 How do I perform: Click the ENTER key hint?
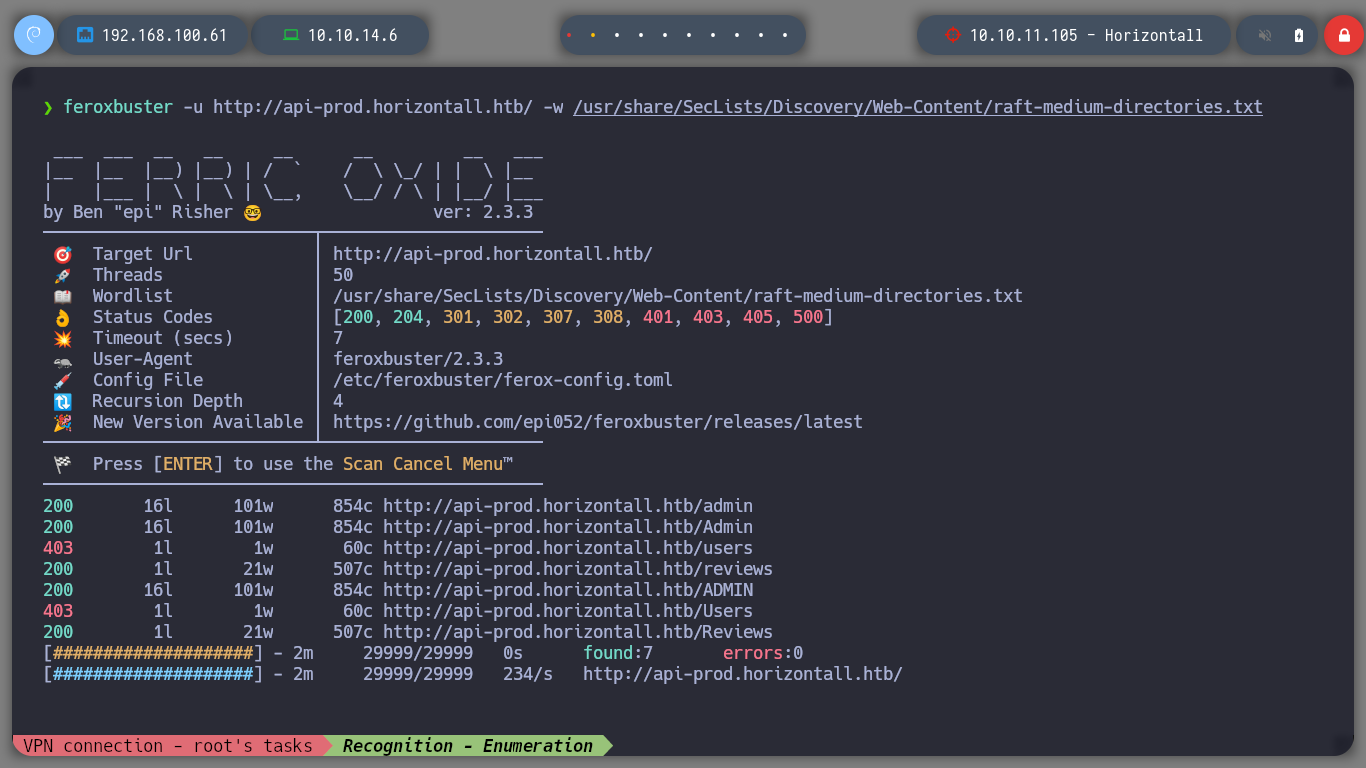188,464
